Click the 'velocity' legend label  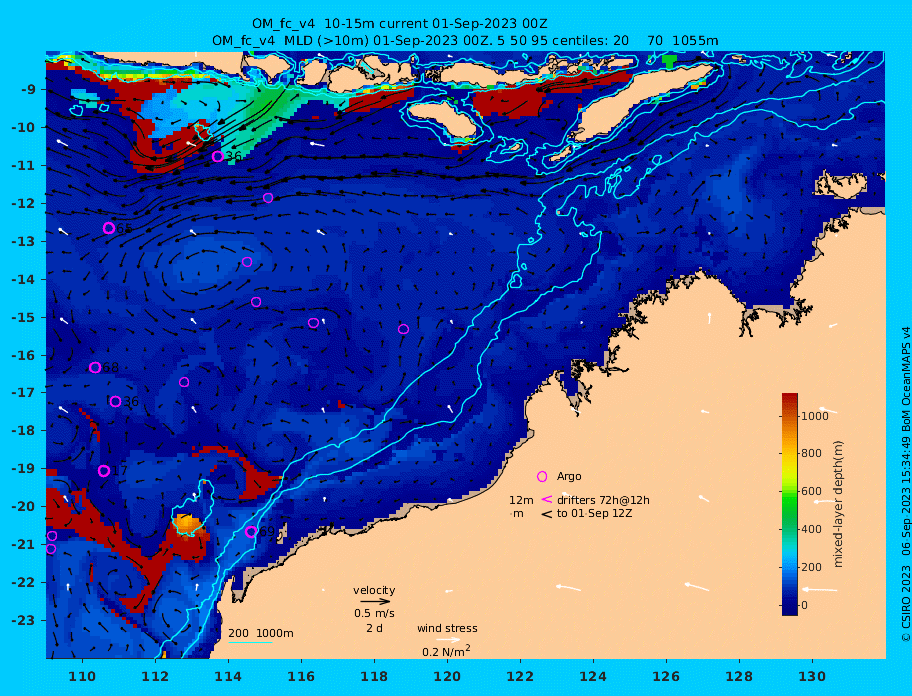[374, 590]
